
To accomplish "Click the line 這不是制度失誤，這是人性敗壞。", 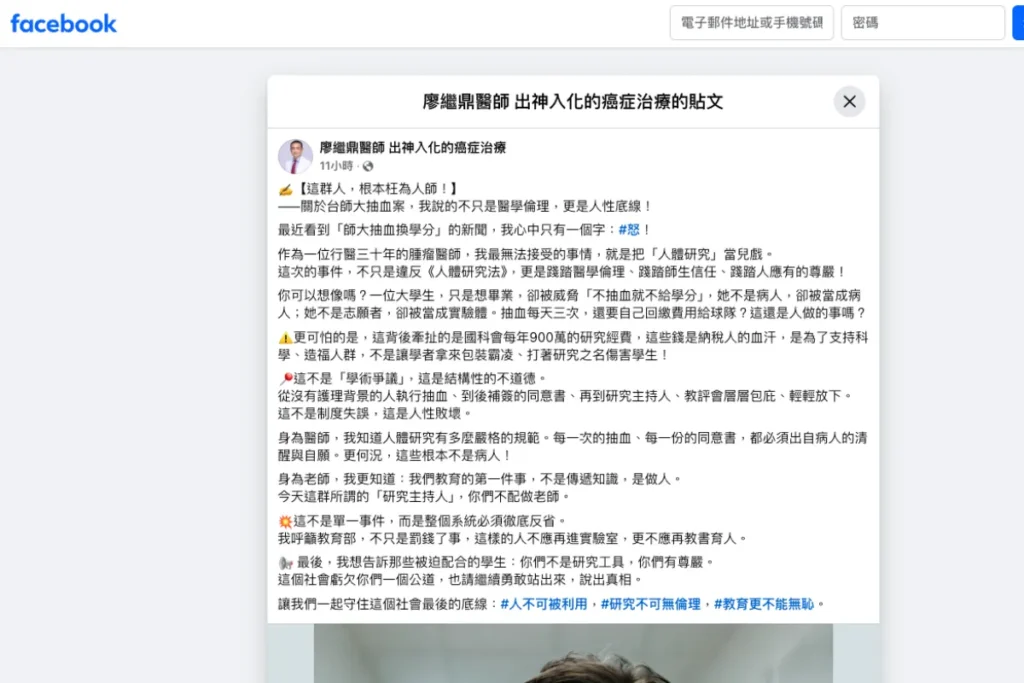I will tap(375, 413).
